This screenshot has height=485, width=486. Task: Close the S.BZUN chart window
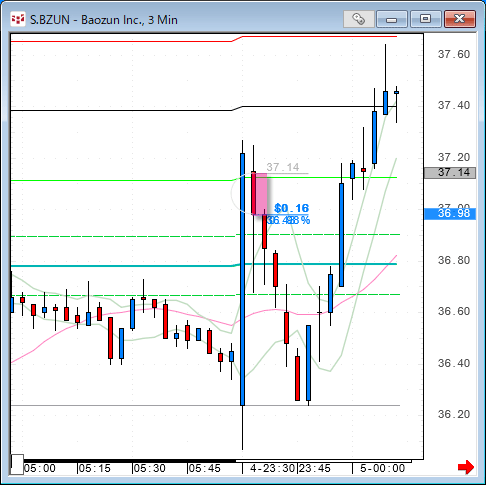460,19
